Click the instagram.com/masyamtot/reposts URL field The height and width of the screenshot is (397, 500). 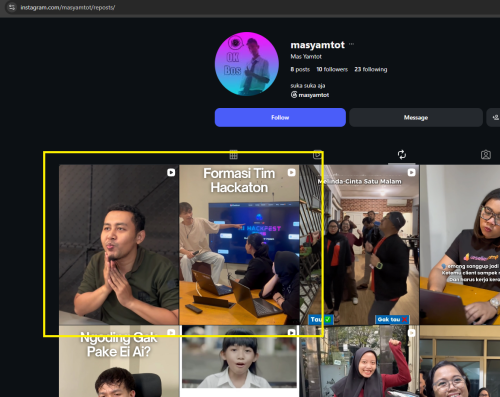click(x=68, y=7)
